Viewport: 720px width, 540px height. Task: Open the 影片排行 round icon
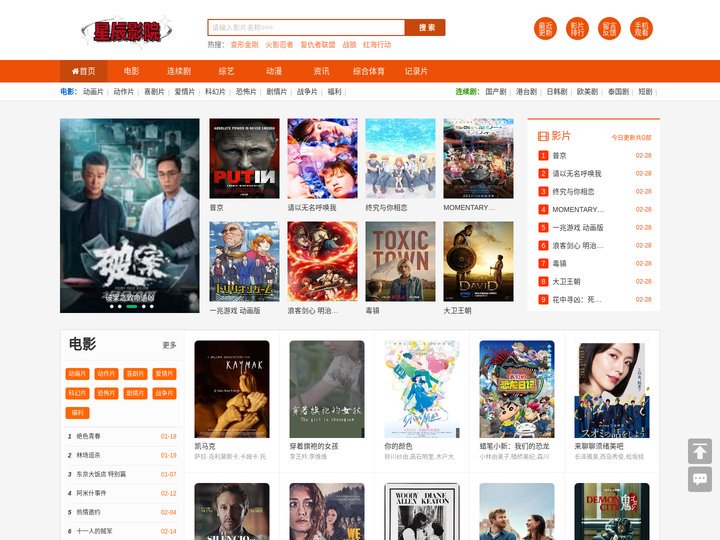pyautogui.click(x=577, y=28)
